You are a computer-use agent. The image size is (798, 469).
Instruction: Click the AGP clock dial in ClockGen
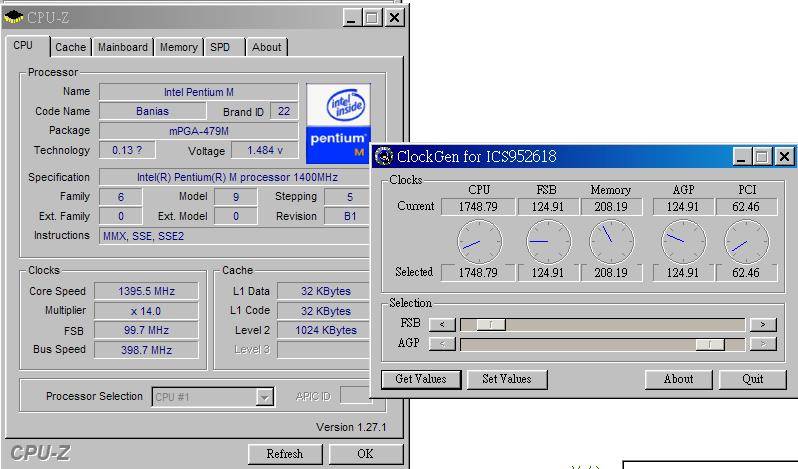pos(683,242)
